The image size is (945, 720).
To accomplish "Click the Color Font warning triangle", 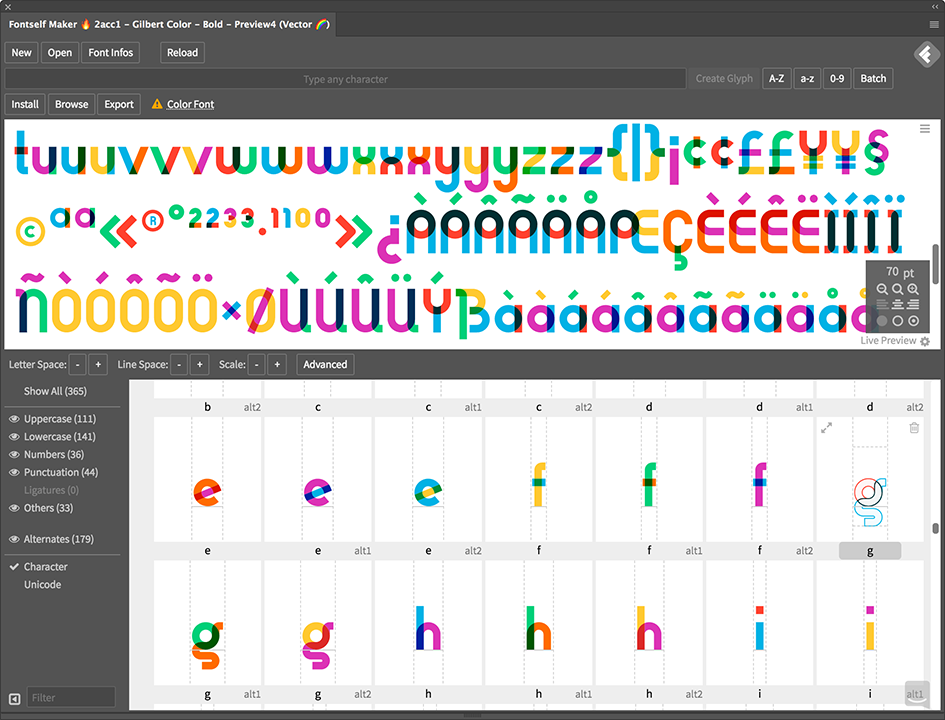I will click(x=157, y=103).
